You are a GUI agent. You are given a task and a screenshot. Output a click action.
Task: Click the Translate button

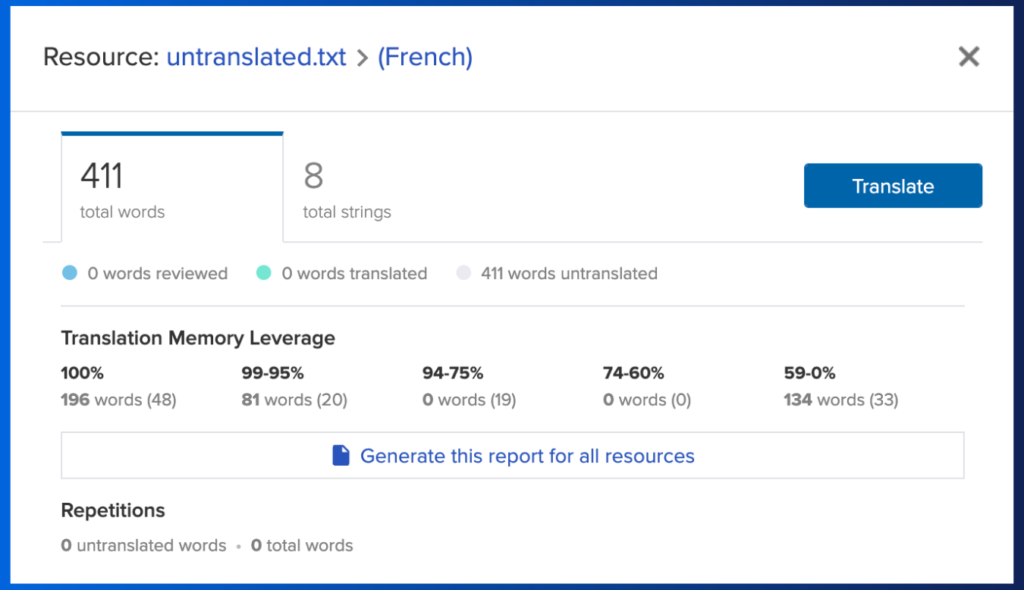click(x=893, y=186)
